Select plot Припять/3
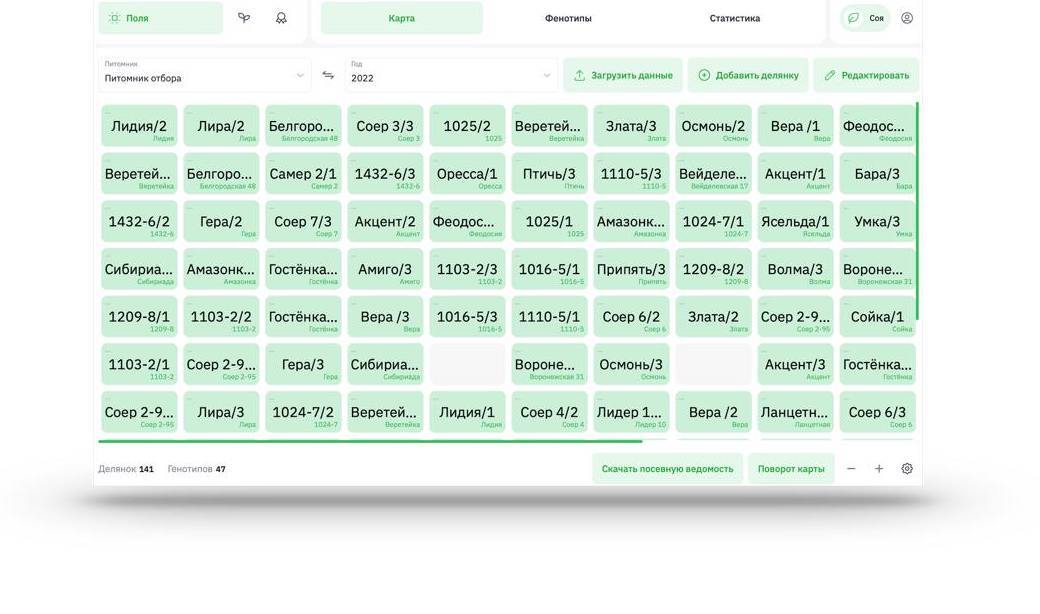 click(631, 269)
